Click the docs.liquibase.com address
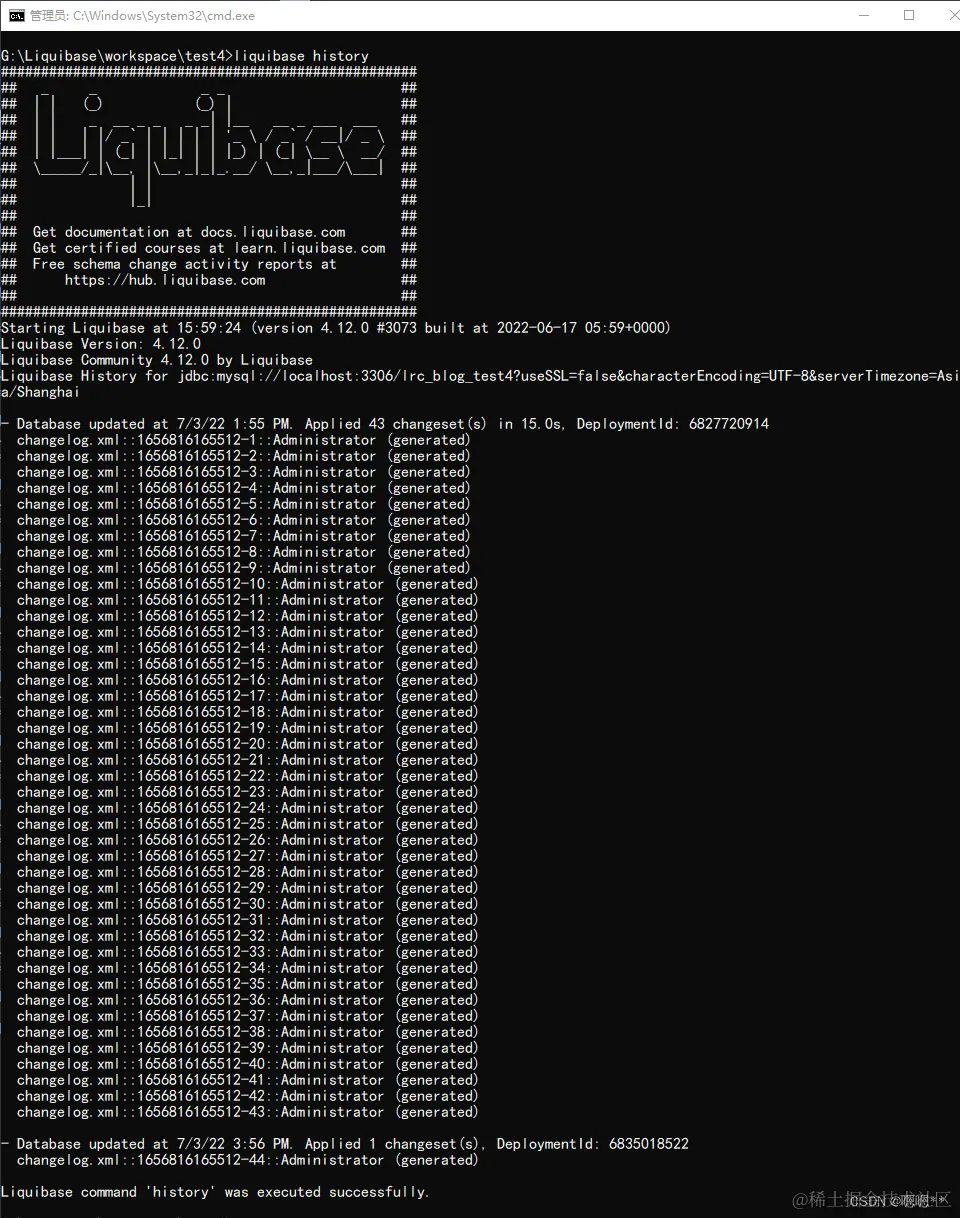This screenshot has height=1218, width=960. click(273, 232)
